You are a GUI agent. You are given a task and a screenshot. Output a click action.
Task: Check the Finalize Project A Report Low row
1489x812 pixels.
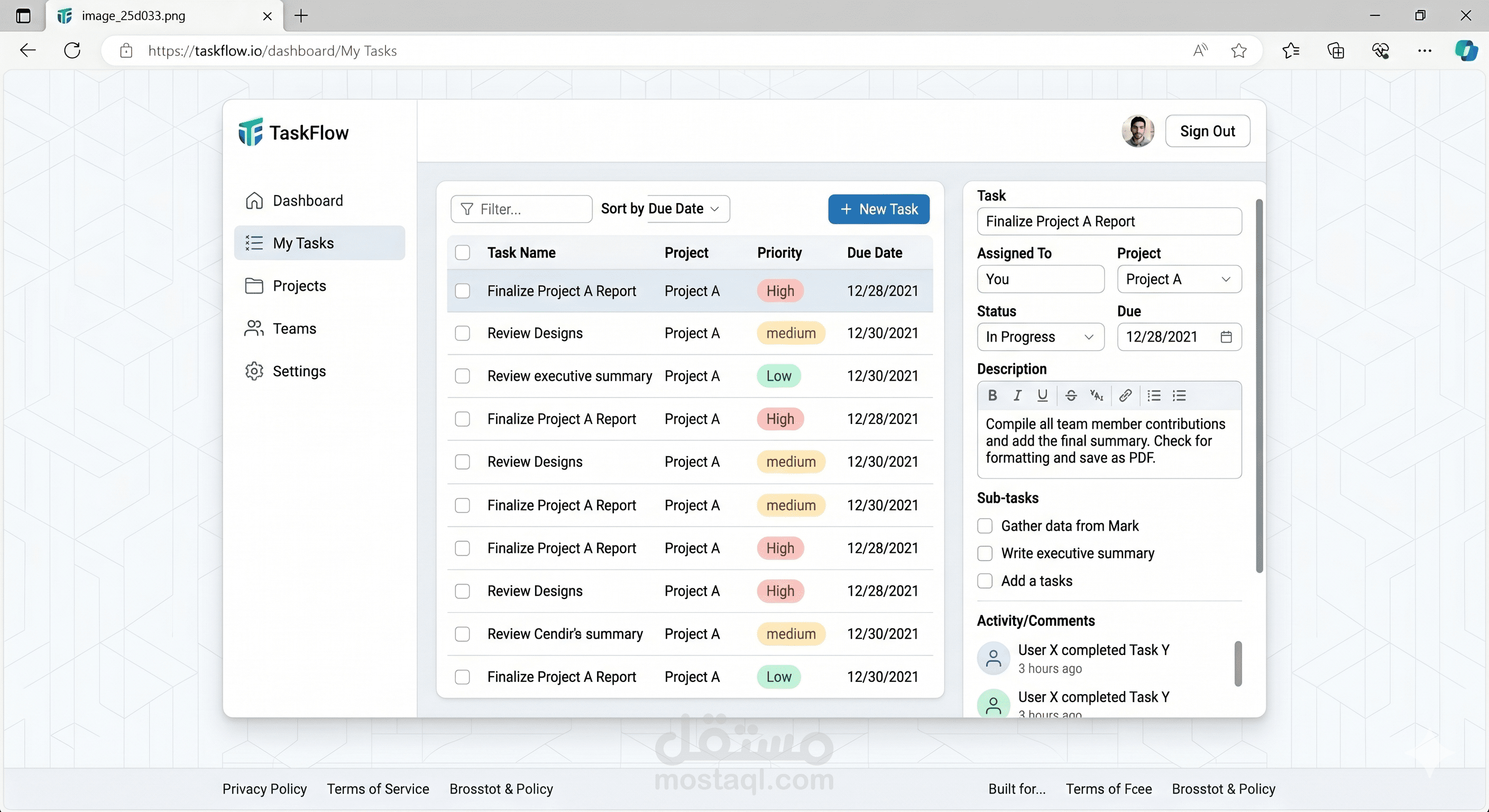point(463,677)
